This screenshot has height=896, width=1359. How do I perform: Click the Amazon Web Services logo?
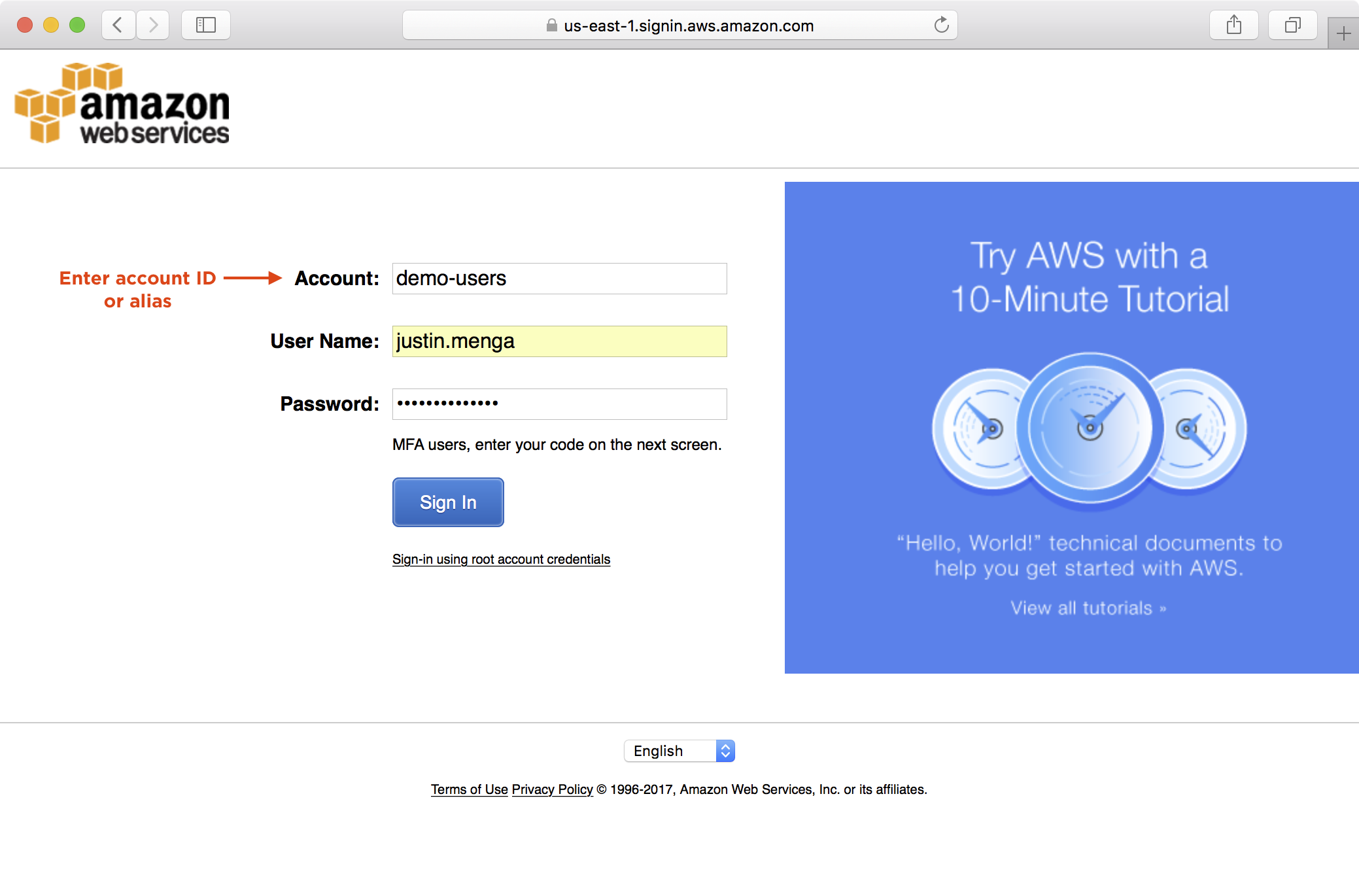click(x=122, y=103)
